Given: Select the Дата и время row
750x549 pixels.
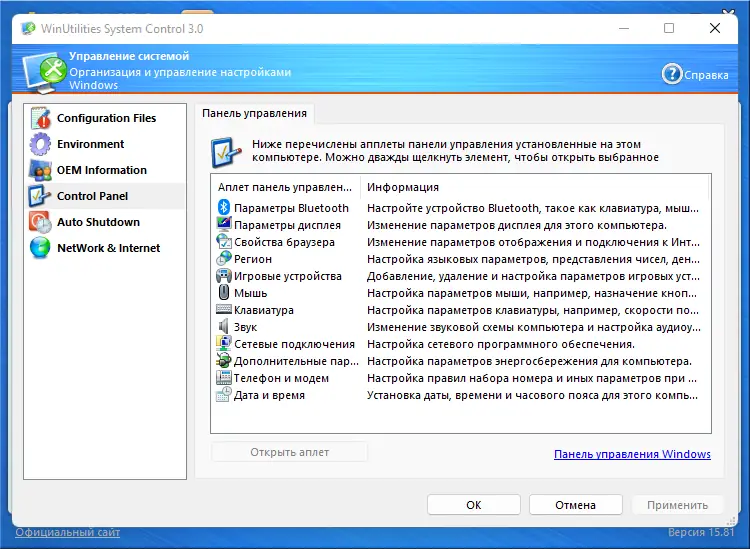Looking at the screenshot, I should (x=460, y=395).
